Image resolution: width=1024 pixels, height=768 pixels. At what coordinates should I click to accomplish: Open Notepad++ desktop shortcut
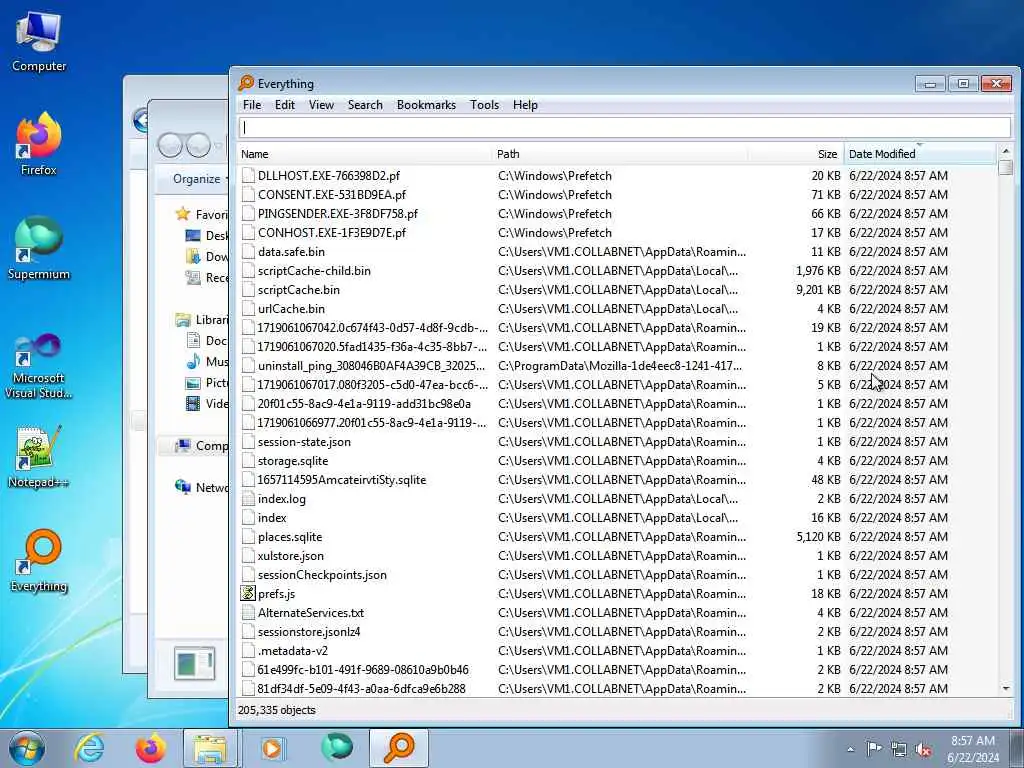click(x=39, y=457)
